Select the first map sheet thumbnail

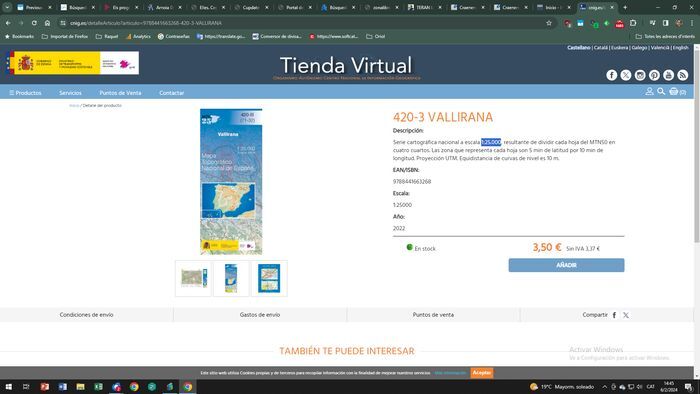(x=193, y=278)
